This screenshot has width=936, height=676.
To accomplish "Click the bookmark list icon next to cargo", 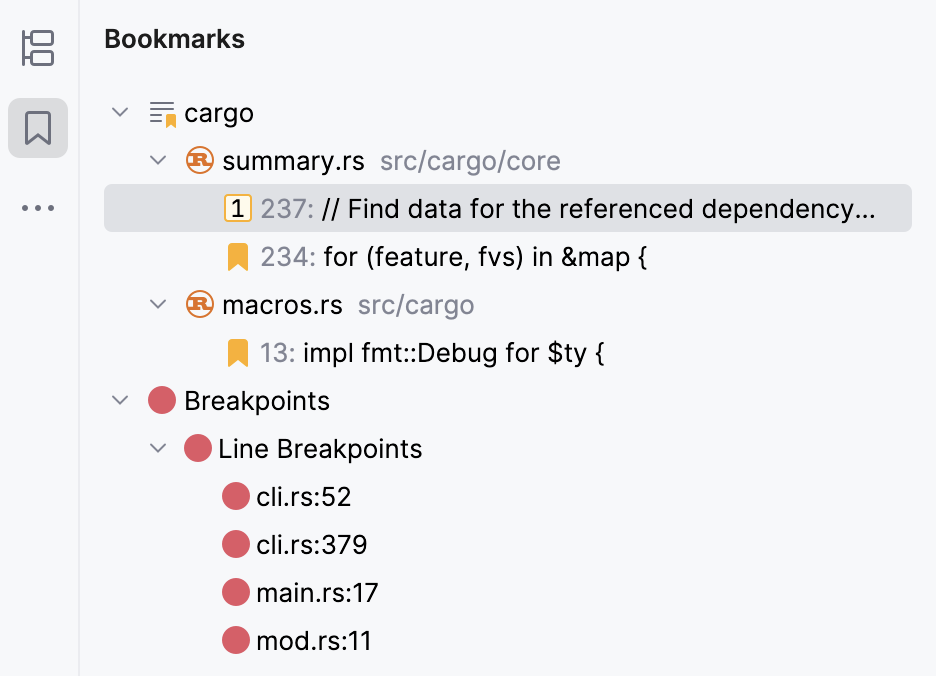I will [x=161, y=113].
